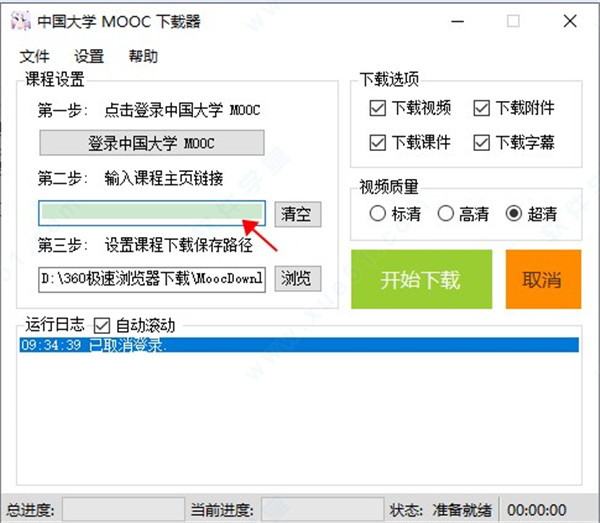The image size is (600, 523).
Task: Click the 登录中国大学 MOOC button
Action: pos(152,143)
